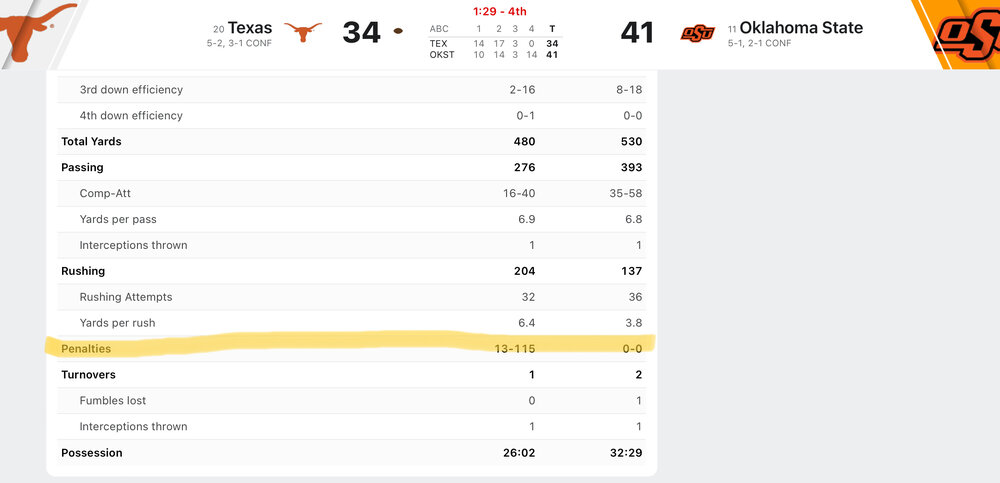Screen dimensions: 1000x483
Task: Click Texas's 13-115 penalties value
Action: pos(515,349)
